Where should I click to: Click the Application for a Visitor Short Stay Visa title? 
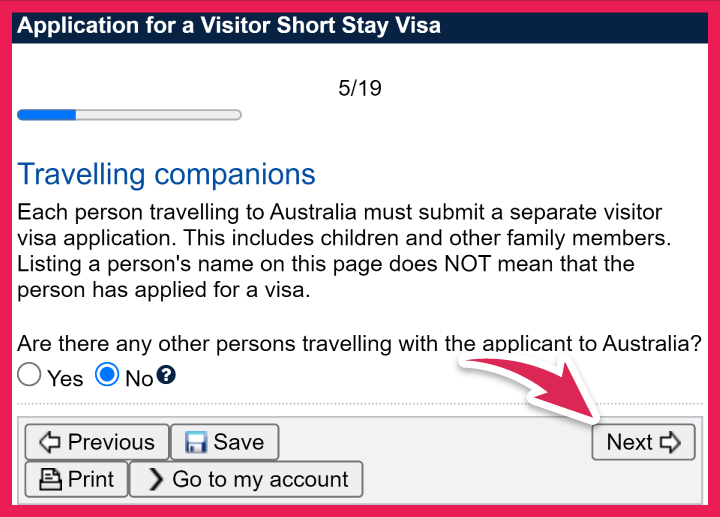point(229,25)
